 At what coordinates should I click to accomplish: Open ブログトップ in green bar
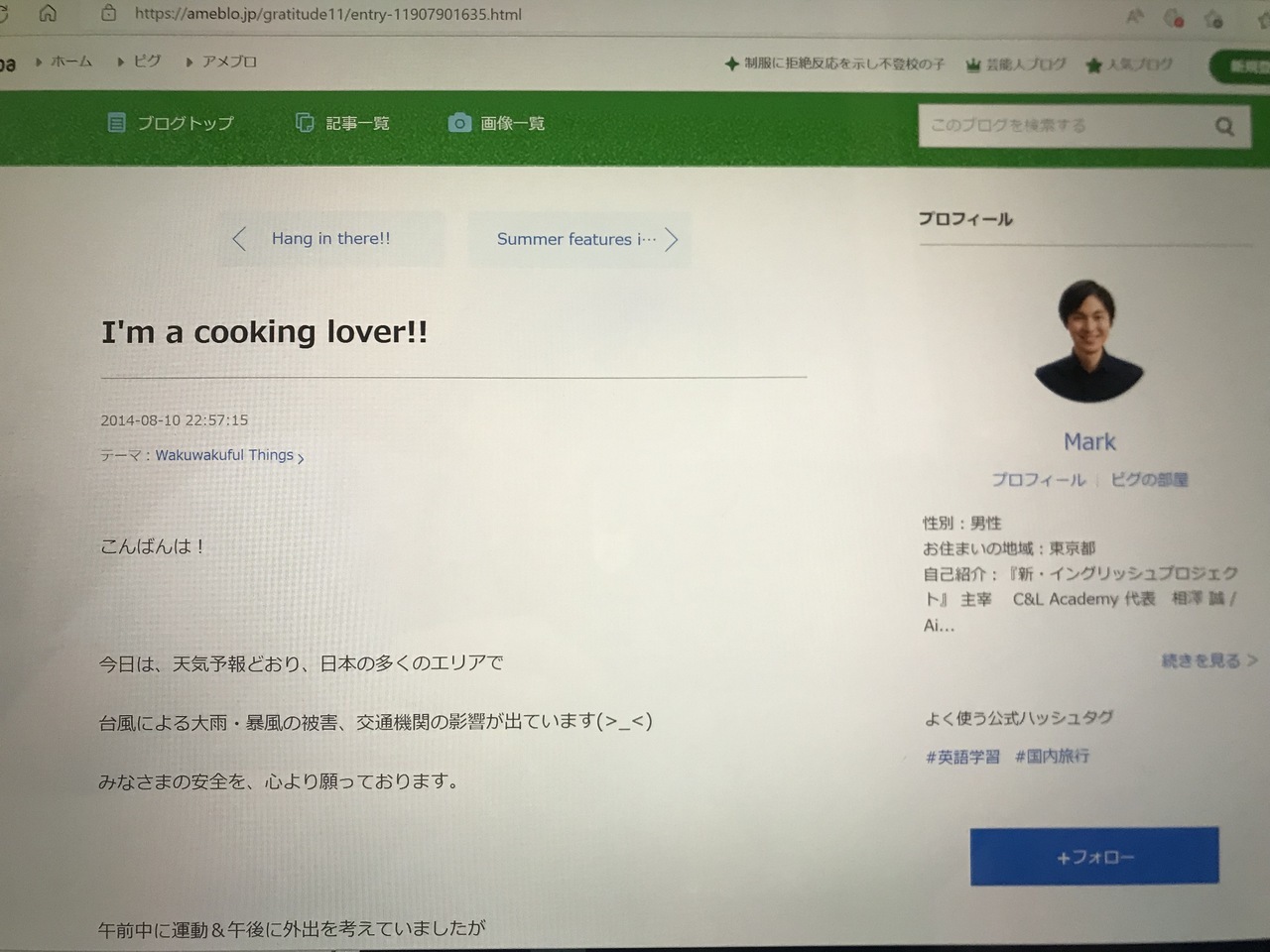pyautogui.click(x=171, y=123)
